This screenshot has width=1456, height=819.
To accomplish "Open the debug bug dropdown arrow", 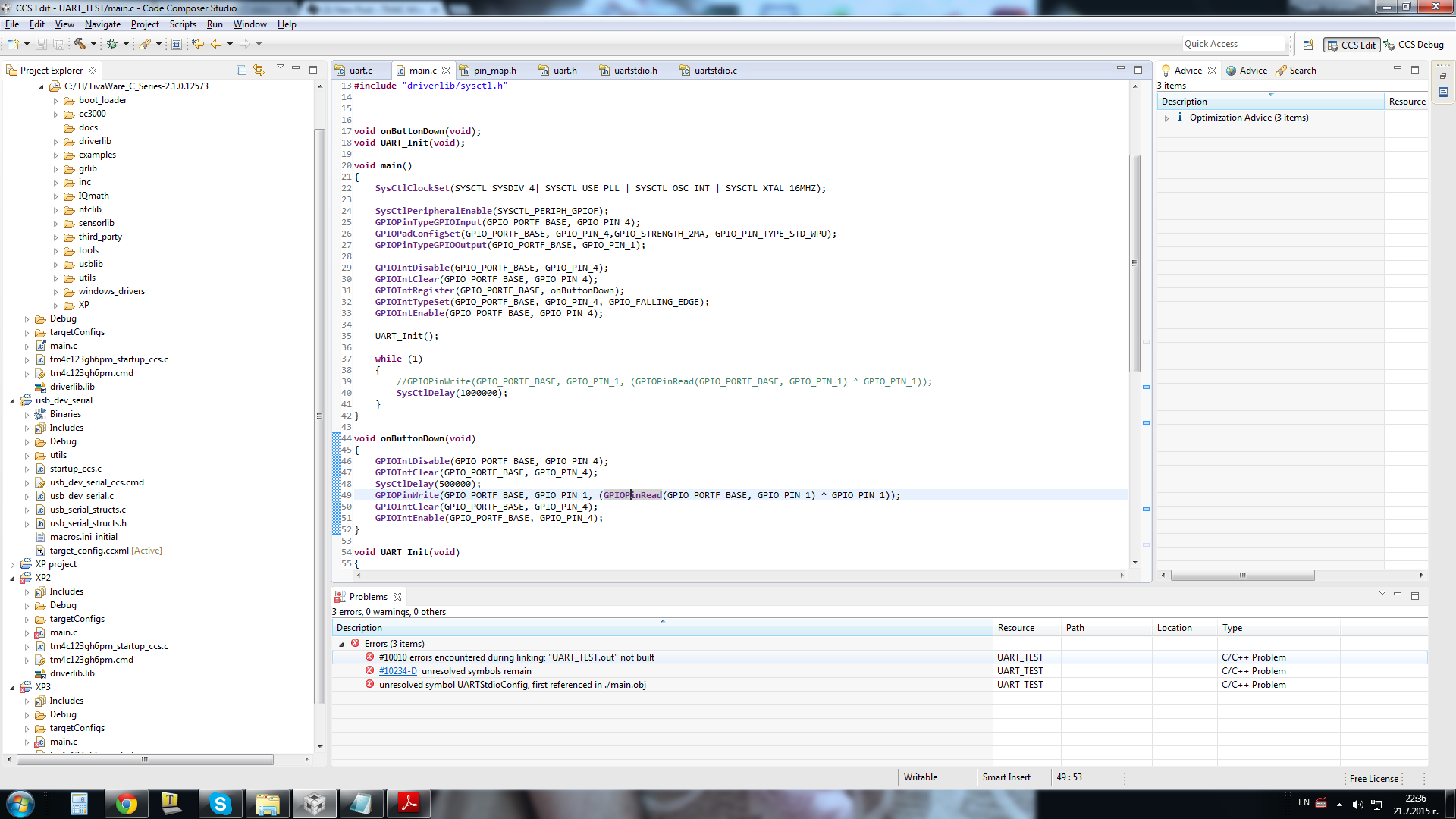I will (126, 45).
